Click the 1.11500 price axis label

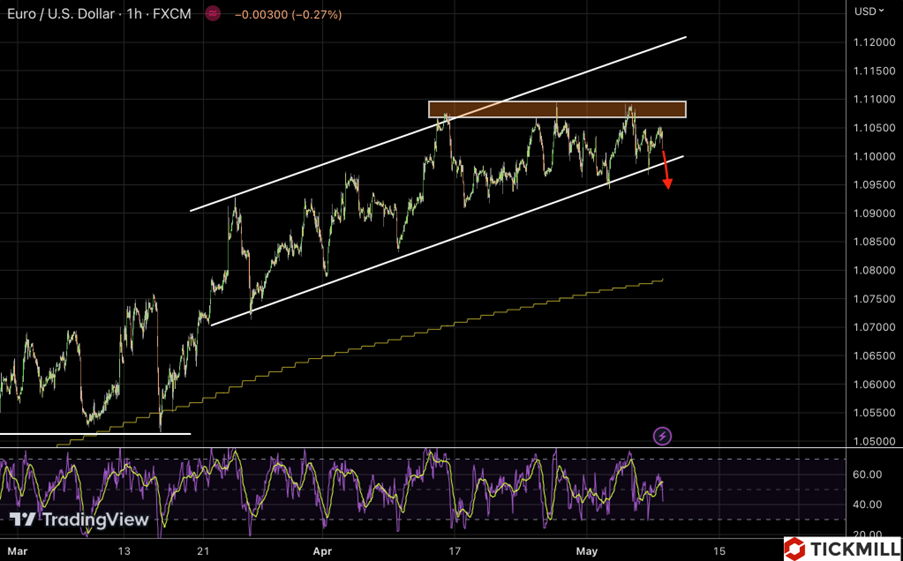[874, 71]
